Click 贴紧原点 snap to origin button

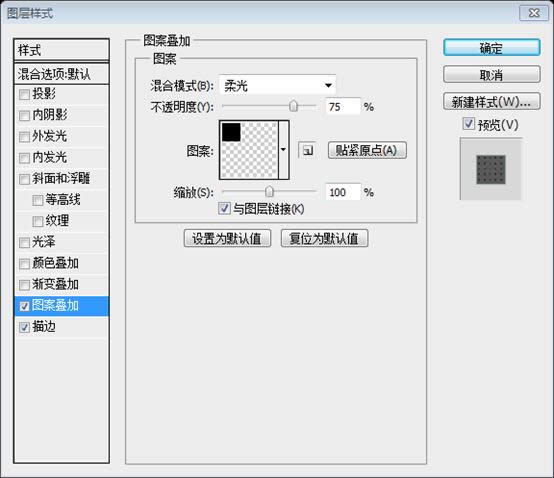(x=367, y=151)
